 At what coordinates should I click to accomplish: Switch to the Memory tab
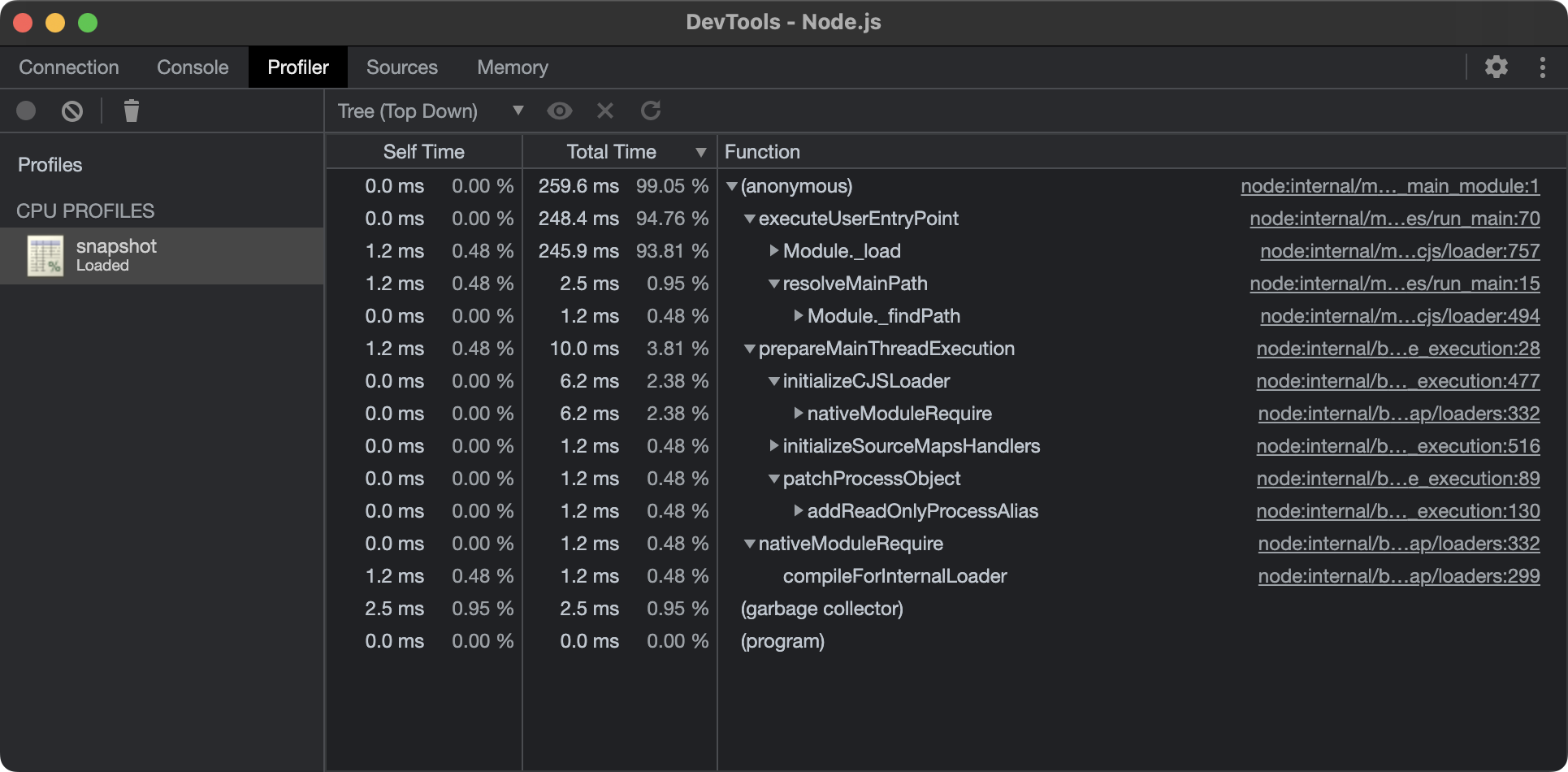pos(512,67)
